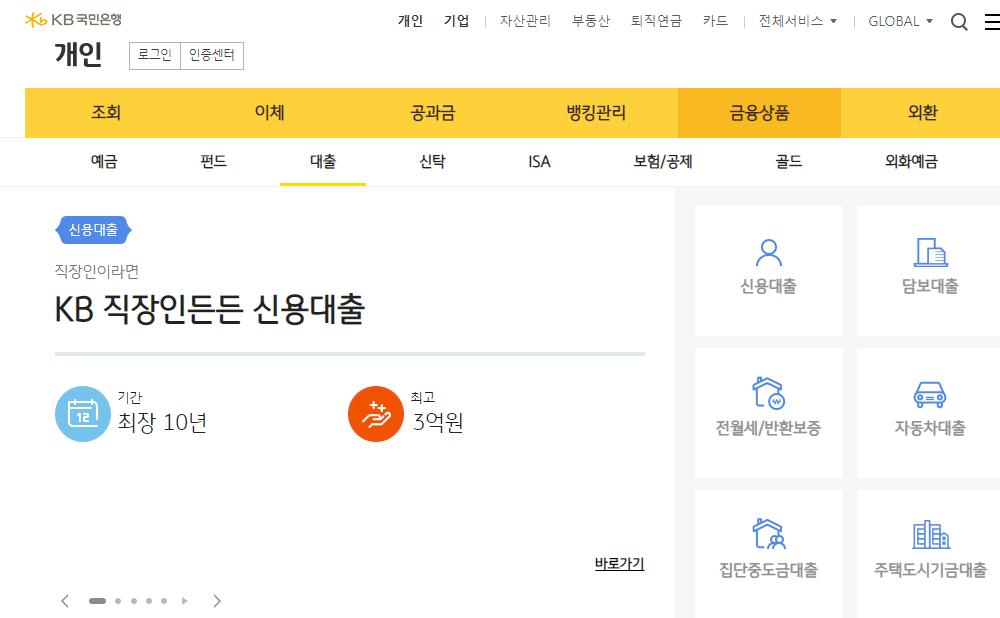The height and width of the screenshot is (618, 1000).
Task: Open the site search magnifier
Action: [x=959, y=20]
